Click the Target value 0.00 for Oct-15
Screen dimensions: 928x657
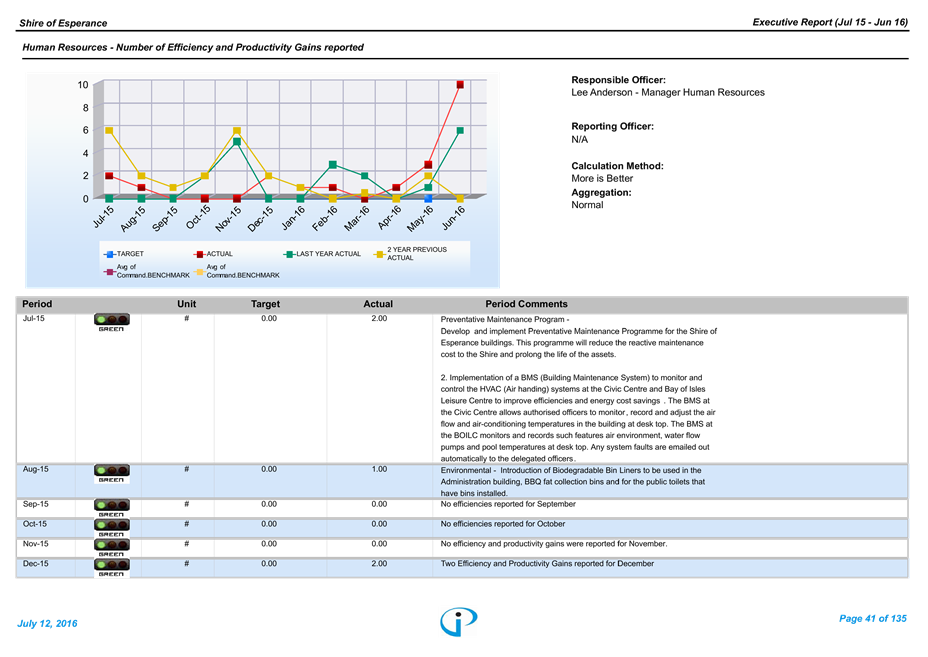pos(269,524)
